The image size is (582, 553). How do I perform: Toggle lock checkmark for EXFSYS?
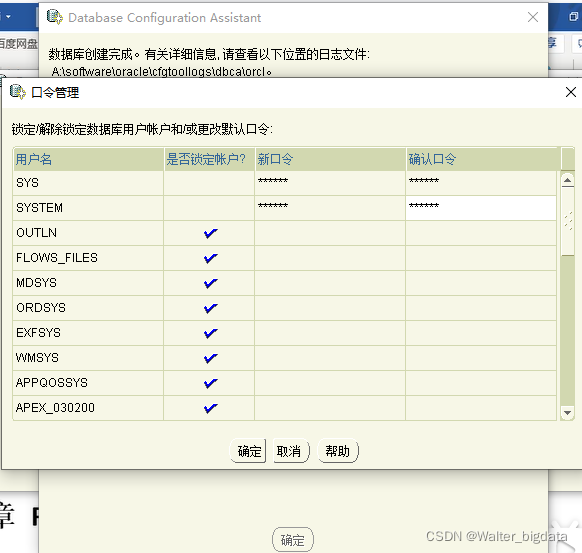210,333
